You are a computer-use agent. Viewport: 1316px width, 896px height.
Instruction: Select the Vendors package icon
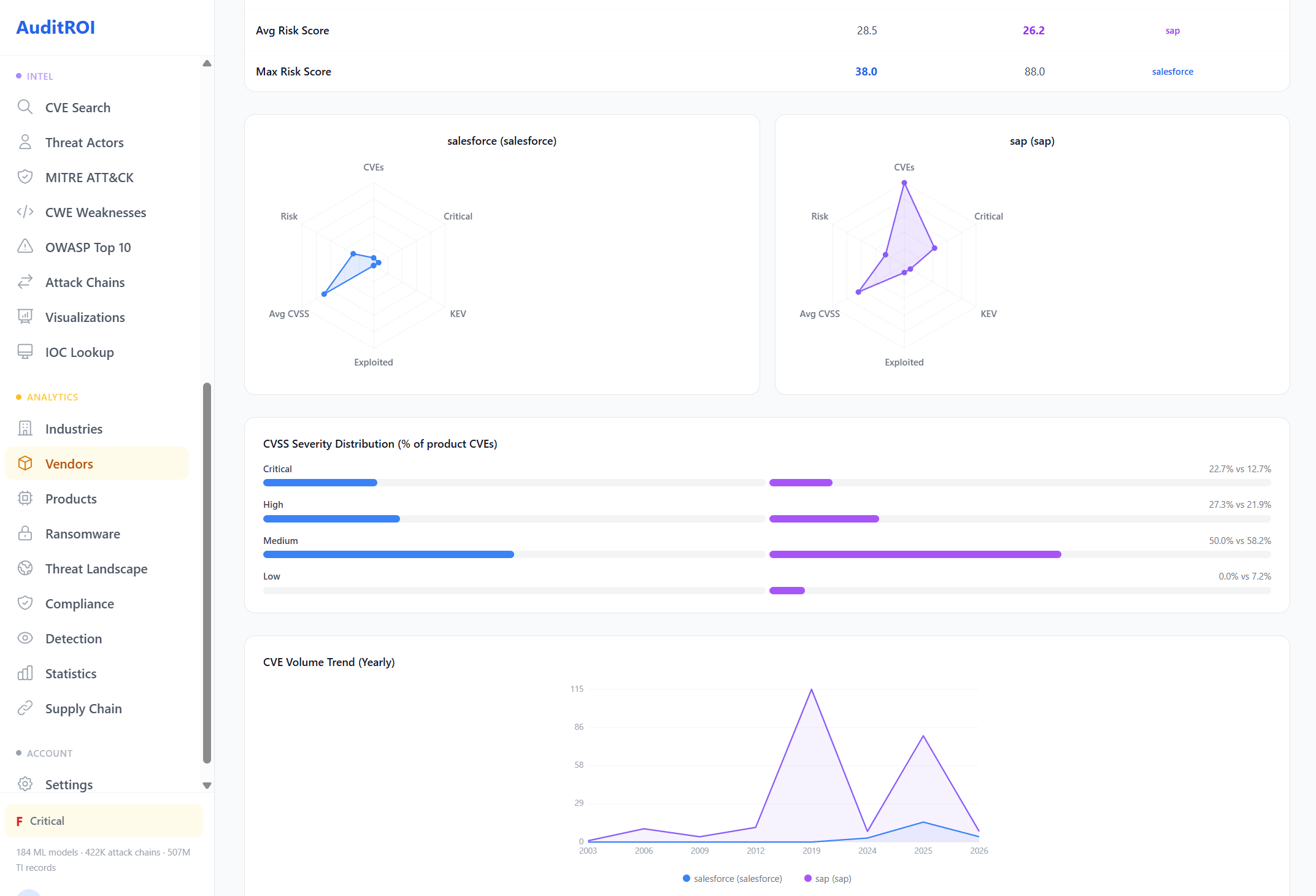click(25, 464)
